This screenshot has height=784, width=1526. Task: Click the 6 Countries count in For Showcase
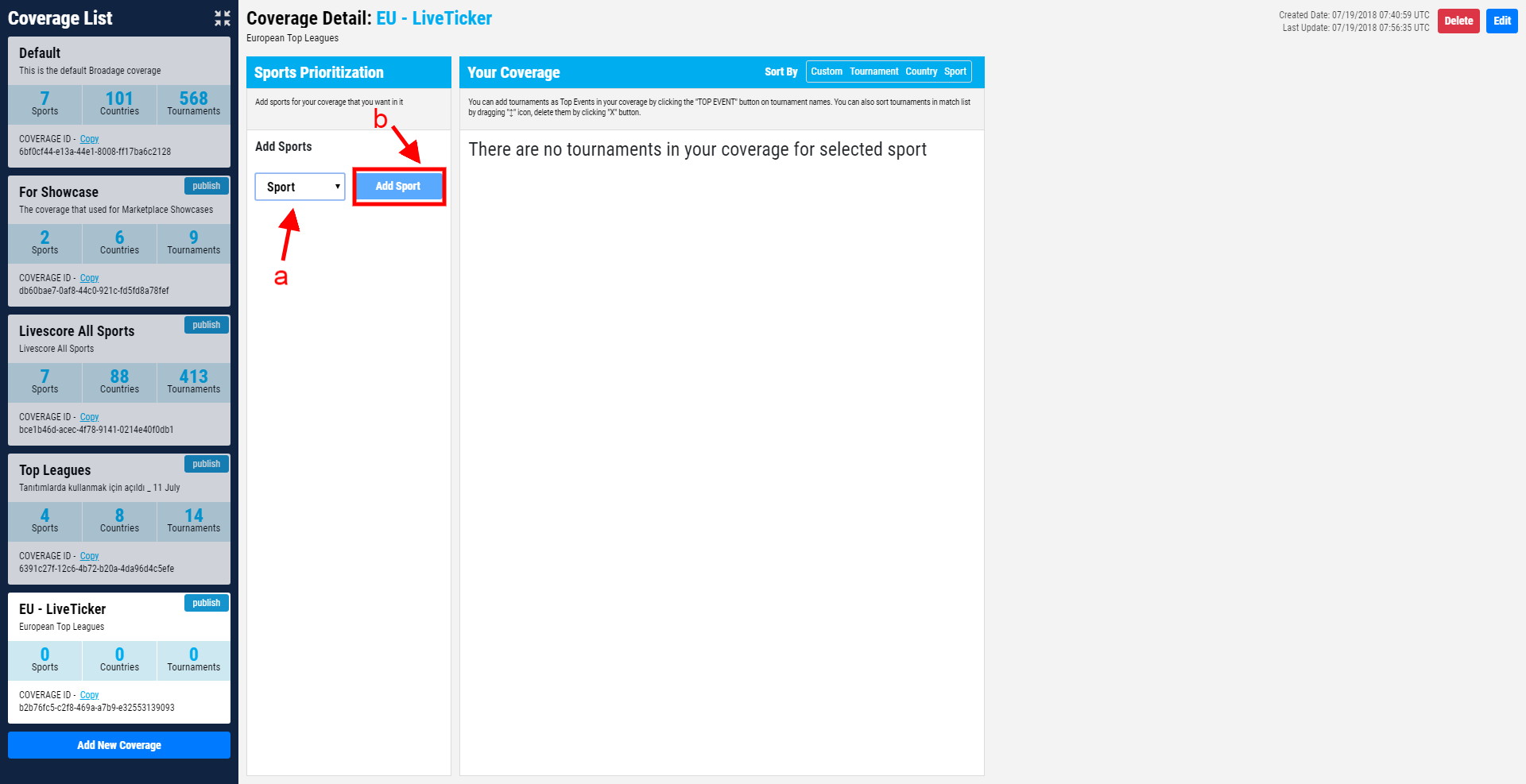click(x=119, y=243)
